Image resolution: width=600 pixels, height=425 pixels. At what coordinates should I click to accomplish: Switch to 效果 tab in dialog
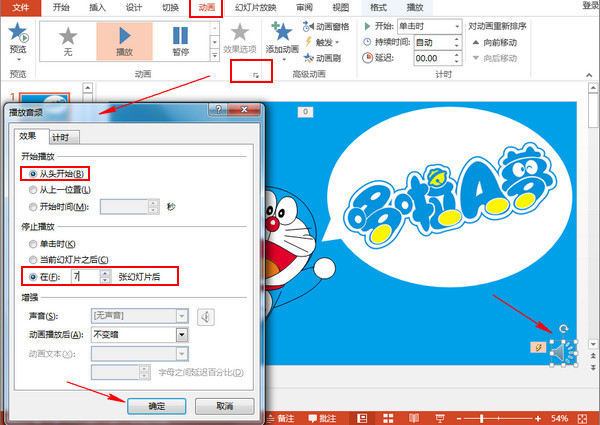pos(28,136)
